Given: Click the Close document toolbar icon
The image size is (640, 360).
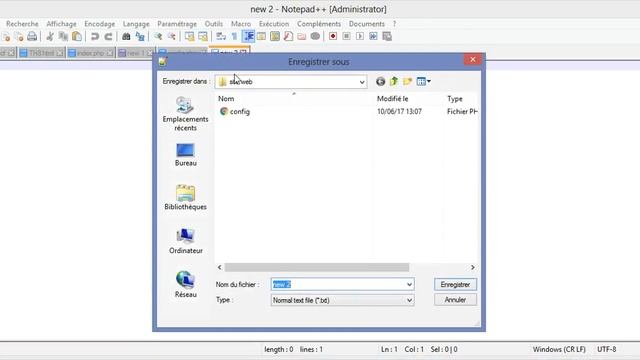Looking at the screenshot, I should (x=6, y=37).
